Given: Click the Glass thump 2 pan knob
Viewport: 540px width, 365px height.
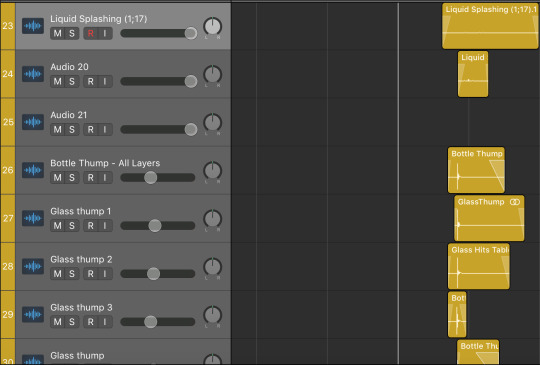Looking at the screenshot, I should 212,267.
